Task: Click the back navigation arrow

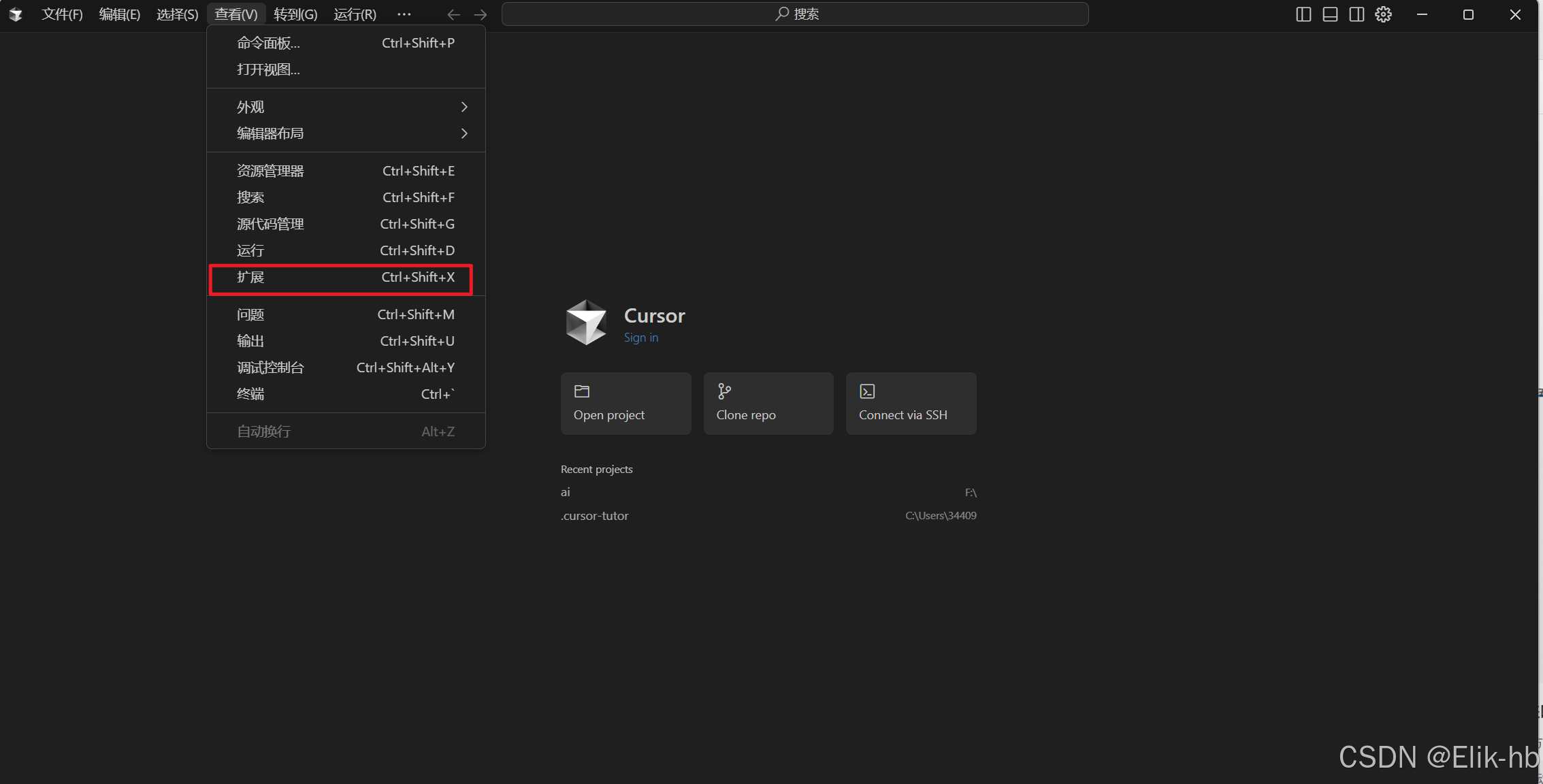Action: [453, 14]
